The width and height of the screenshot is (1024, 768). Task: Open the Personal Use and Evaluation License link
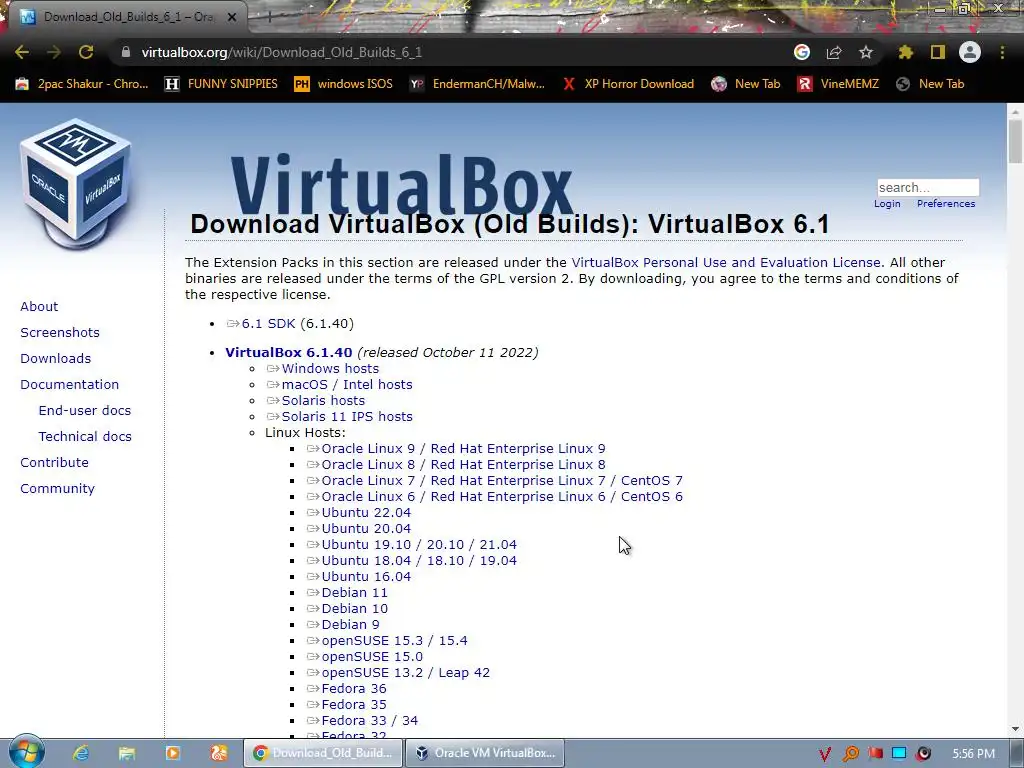726,263
